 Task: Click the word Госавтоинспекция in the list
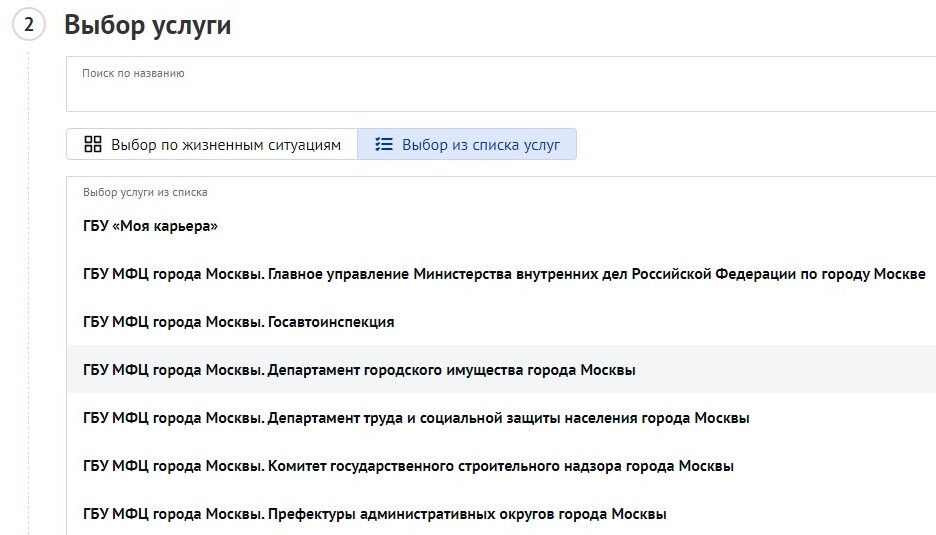[331, 322]
